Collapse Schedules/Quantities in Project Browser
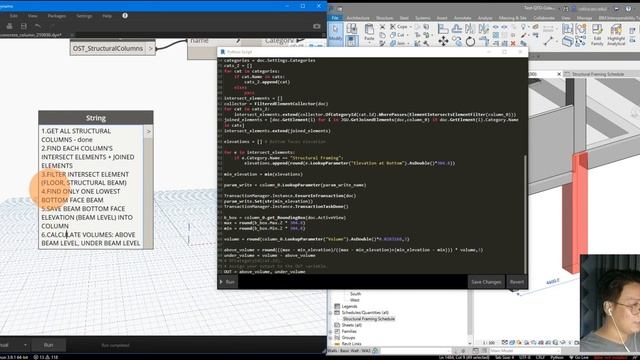 331,313
